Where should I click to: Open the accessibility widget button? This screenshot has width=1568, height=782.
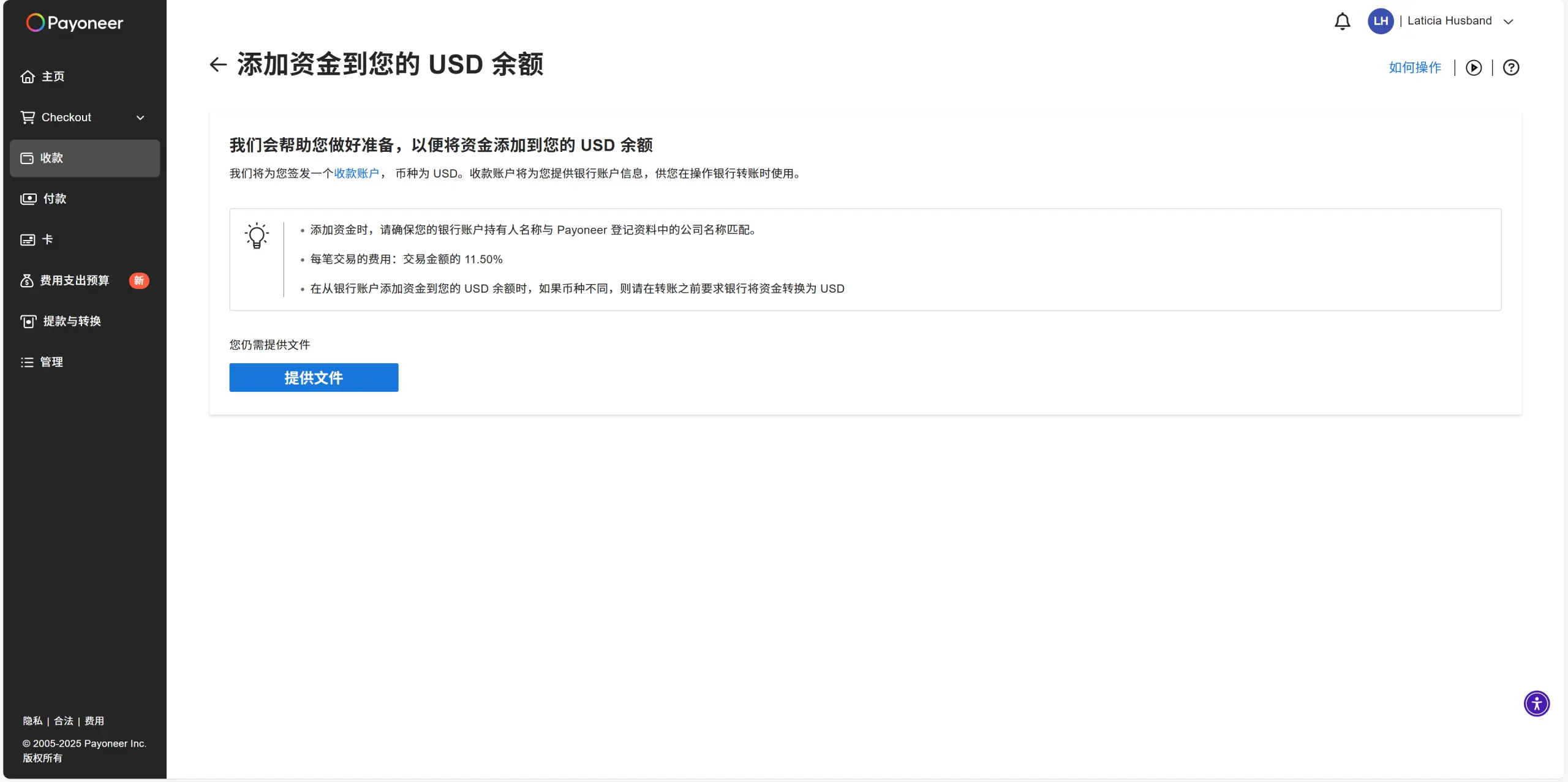[x=1537, y=704]
